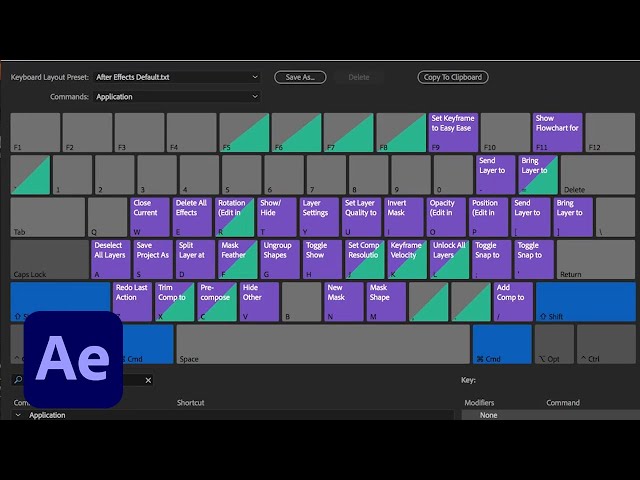
Task: Select the P Position key
Action: tap(489, 217)
